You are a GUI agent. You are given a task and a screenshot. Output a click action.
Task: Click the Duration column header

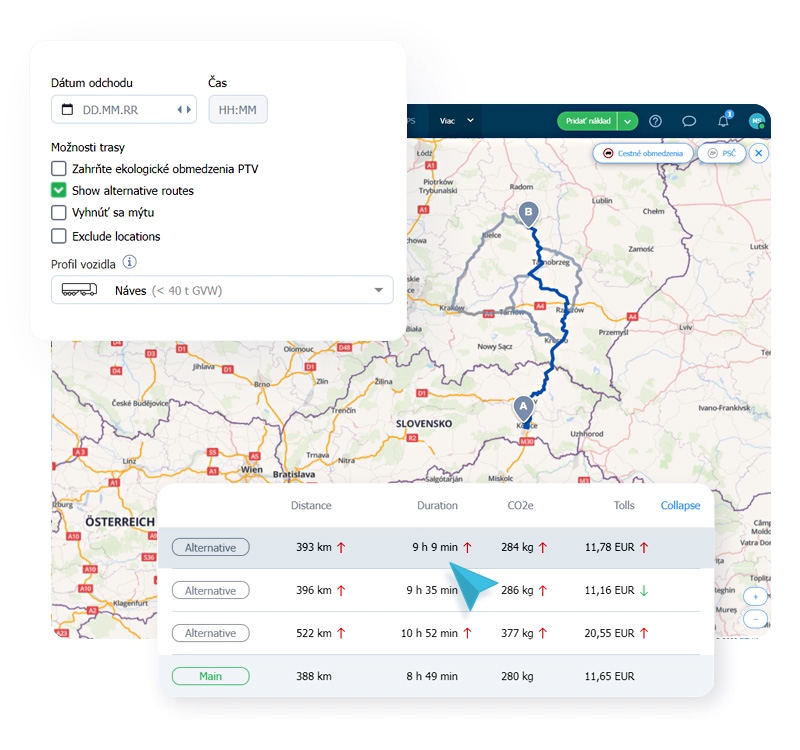437,505
